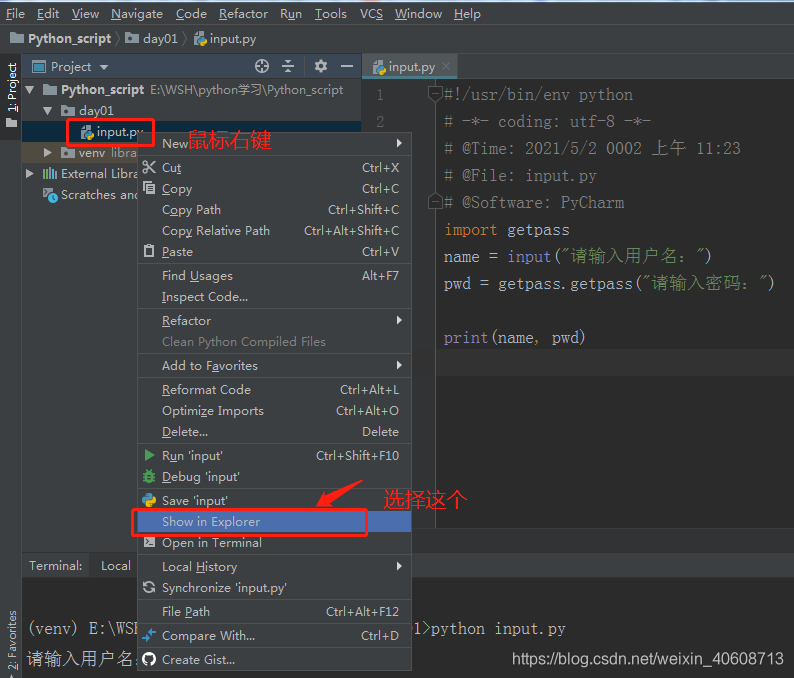
Task: Open the View menu
Action: 85,14
